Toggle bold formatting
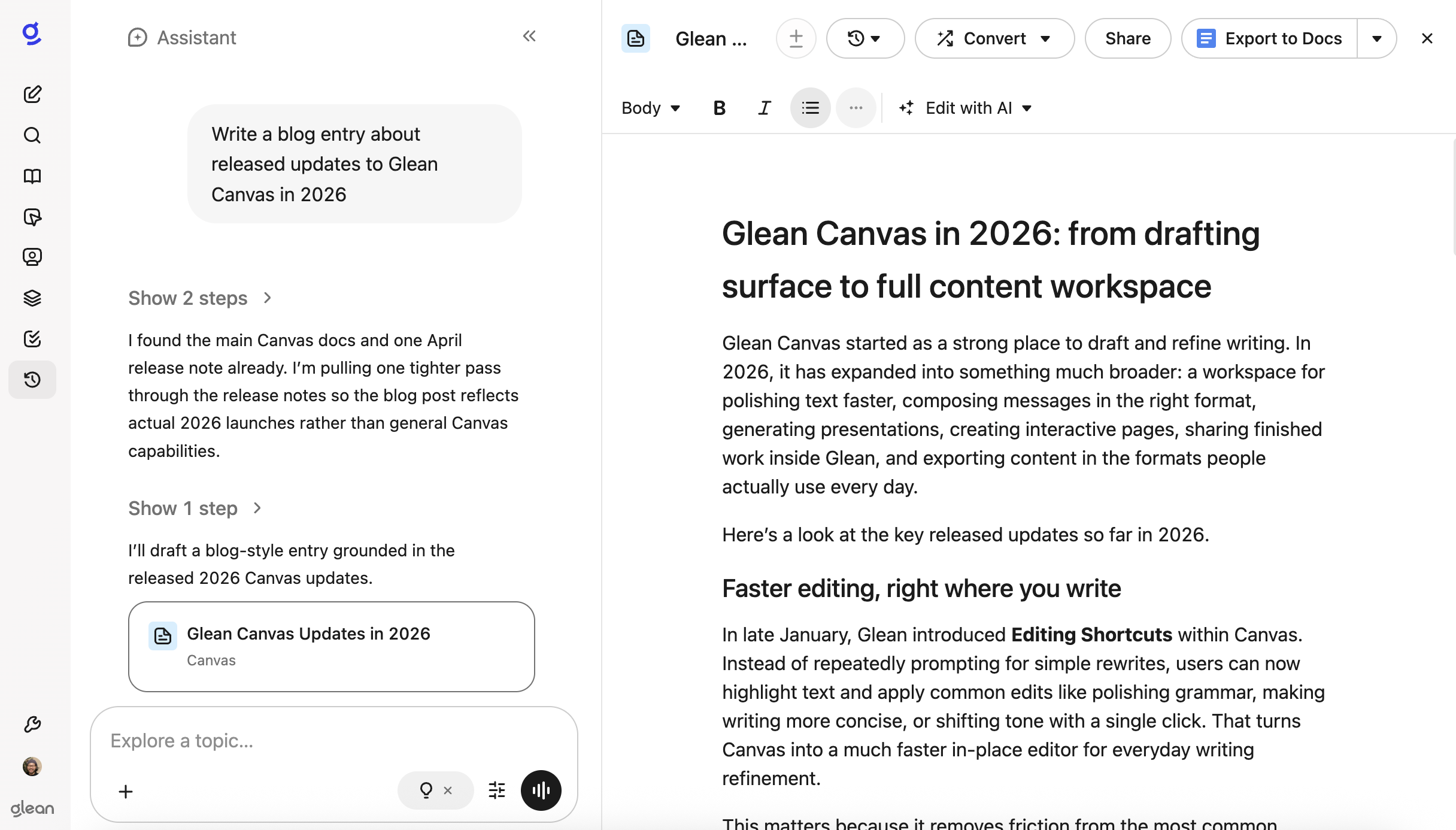Image resolution: width=1456 pixels, height=830 pixels. pos(720,108)
